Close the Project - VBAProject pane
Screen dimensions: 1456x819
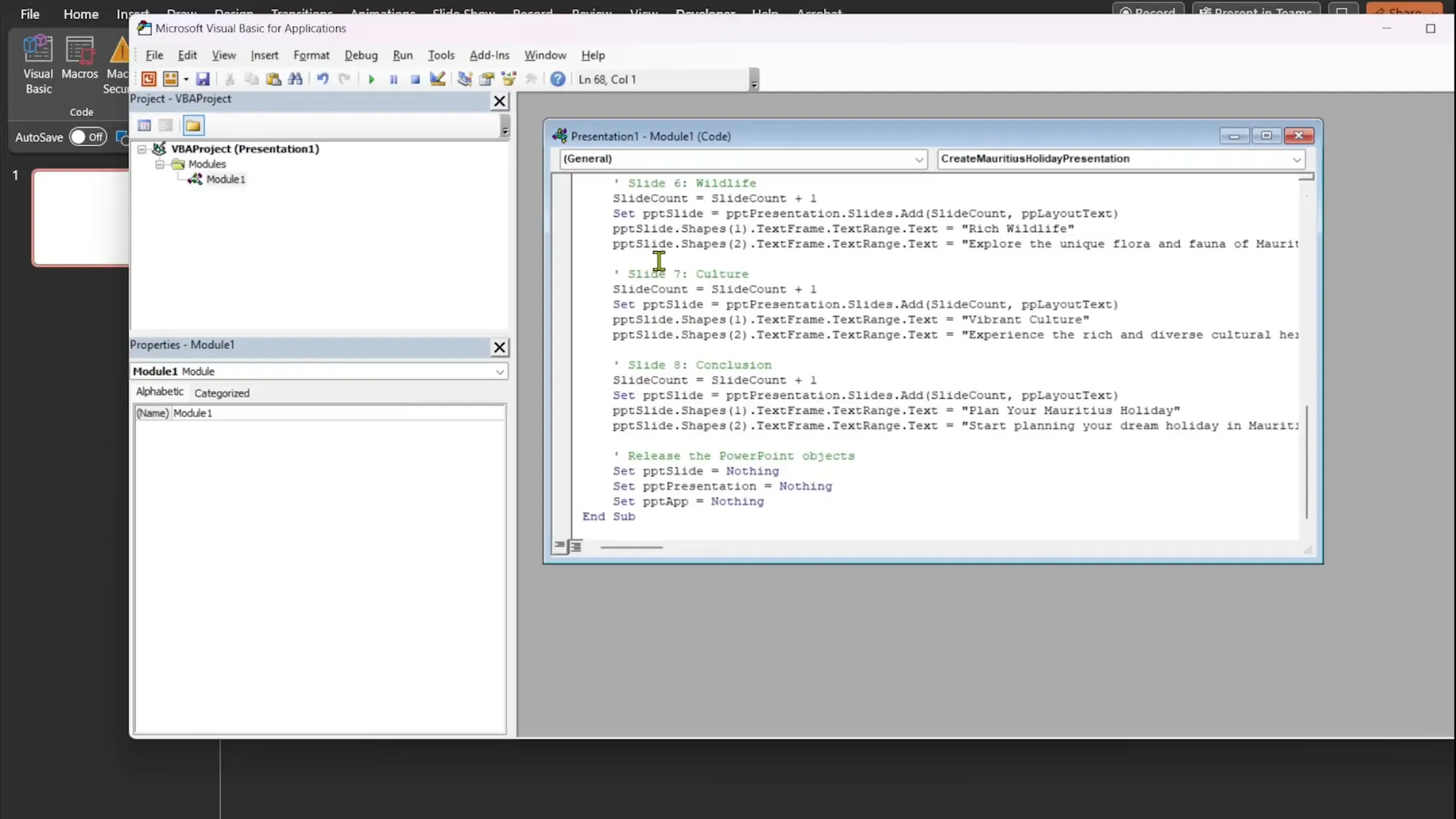[x=500, y=101]
